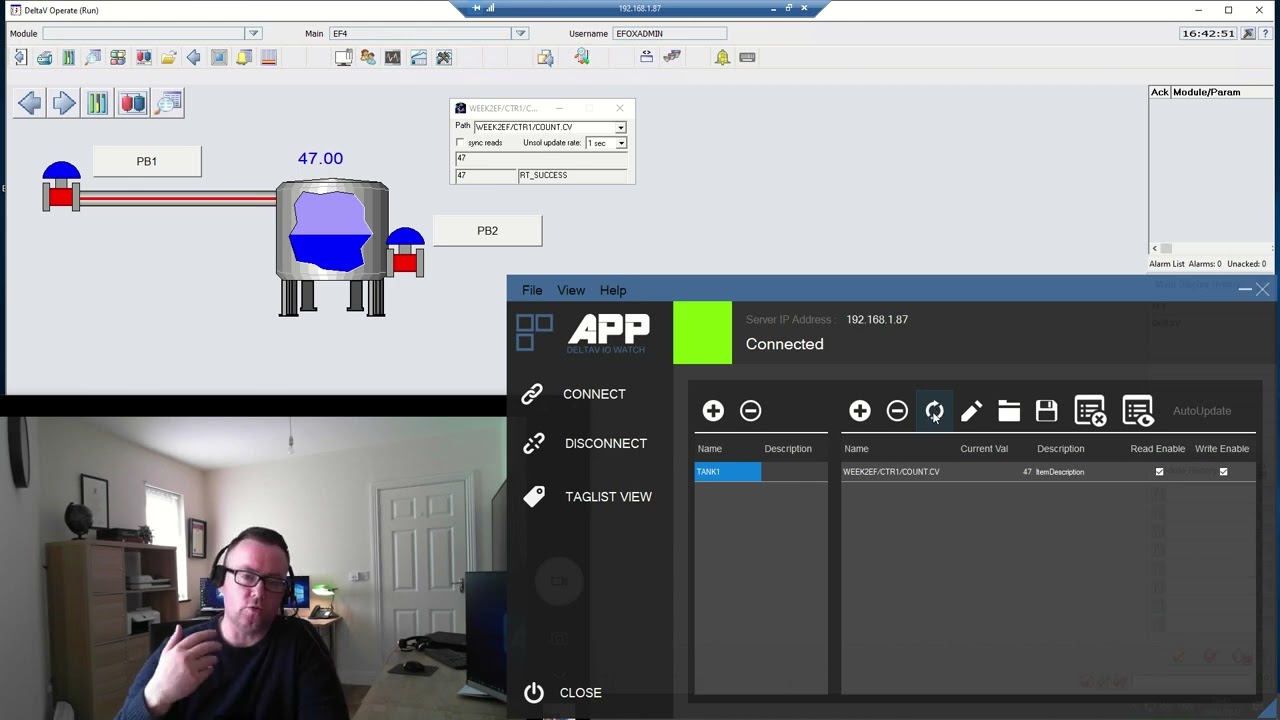This screenshot has width=1280, height=720.
Task: Add a tag with the right plus icon
Action: [860, 411]
